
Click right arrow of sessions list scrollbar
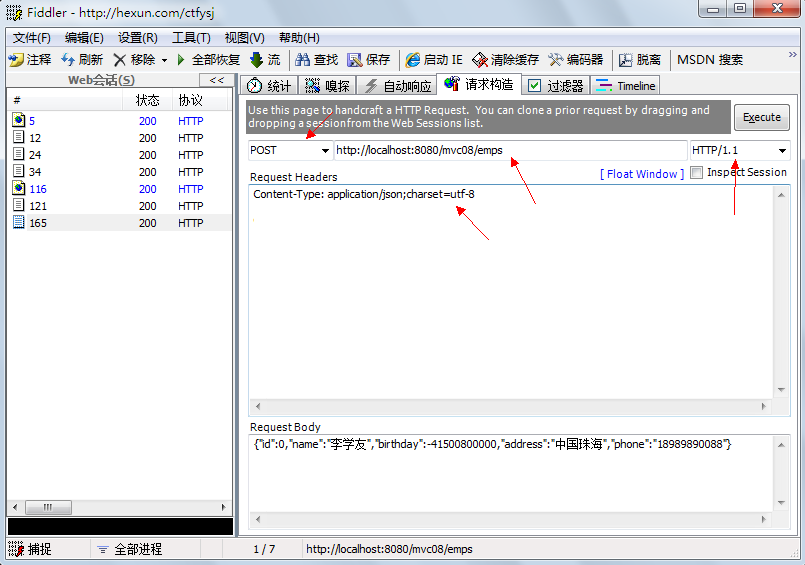click(x=223, y=508)
